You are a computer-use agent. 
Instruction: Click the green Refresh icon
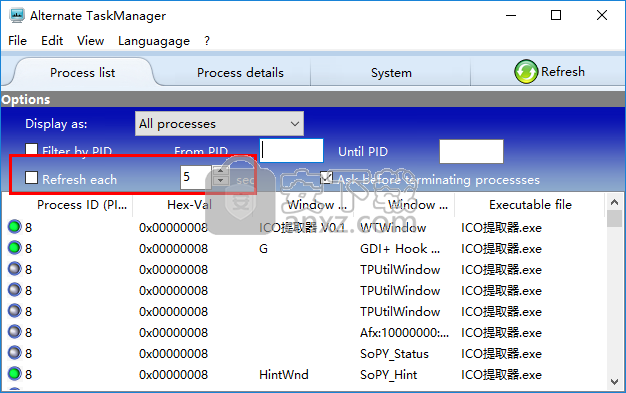[526, 72]
